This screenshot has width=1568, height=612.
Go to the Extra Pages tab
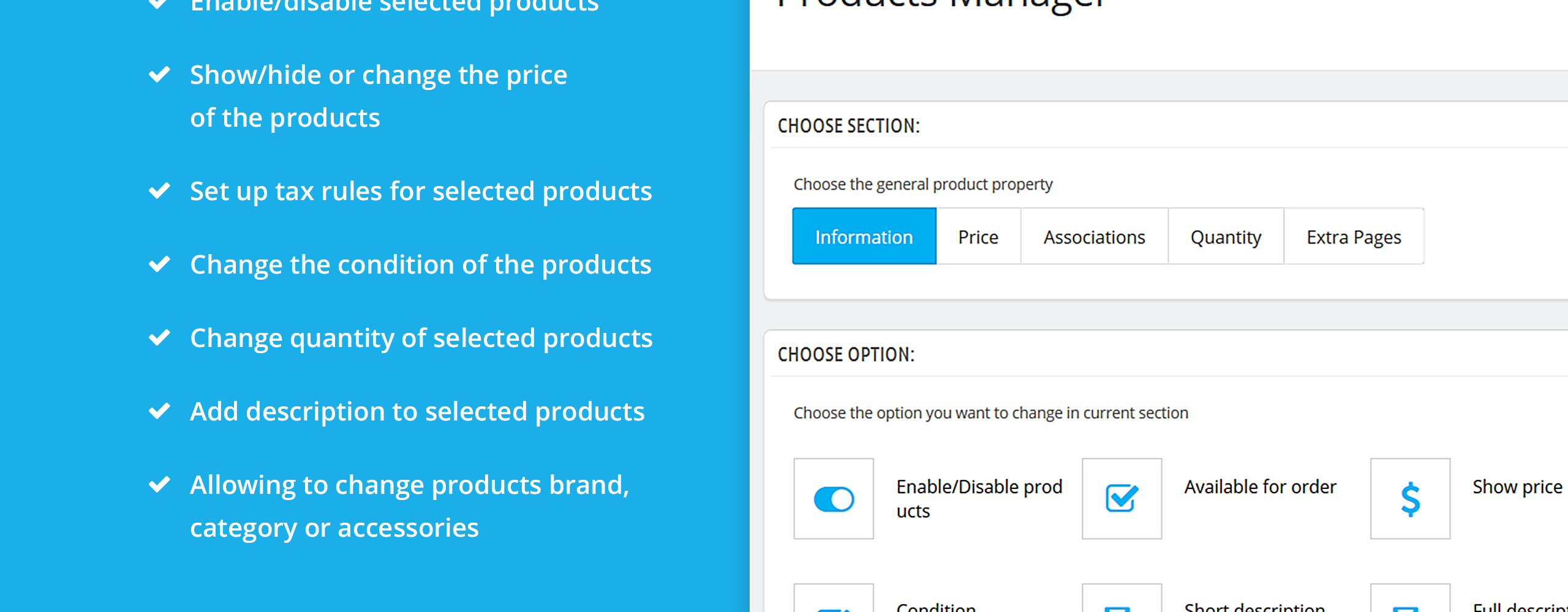1354,236
